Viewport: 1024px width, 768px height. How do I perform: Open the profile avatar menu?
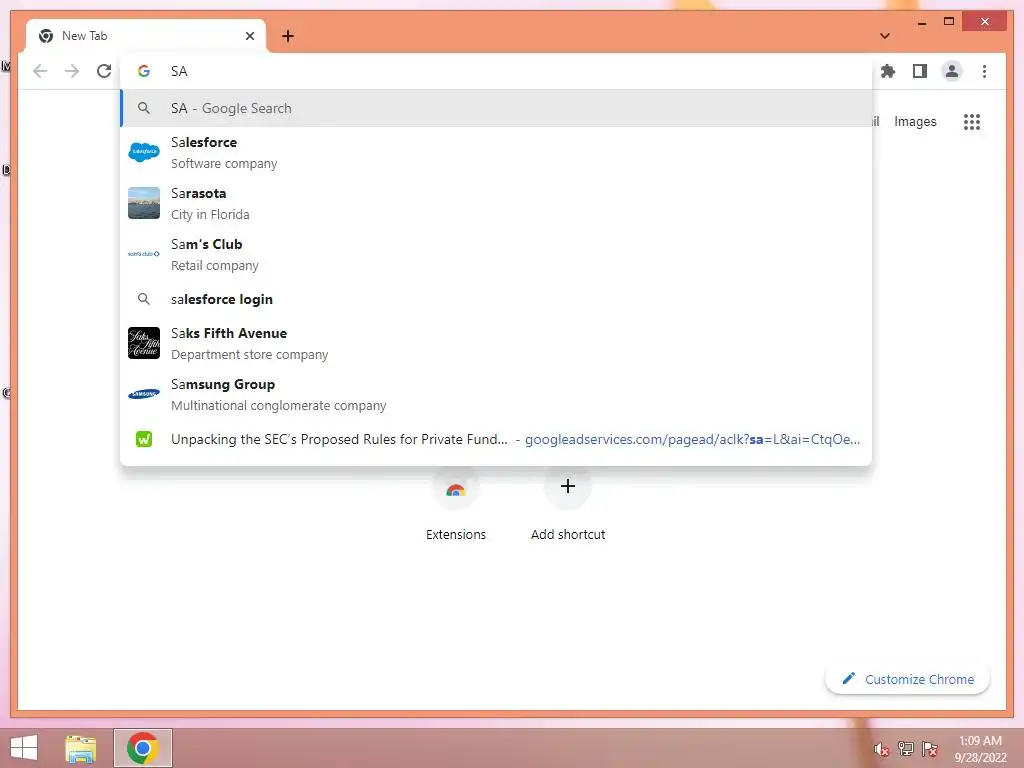point(952,71)
